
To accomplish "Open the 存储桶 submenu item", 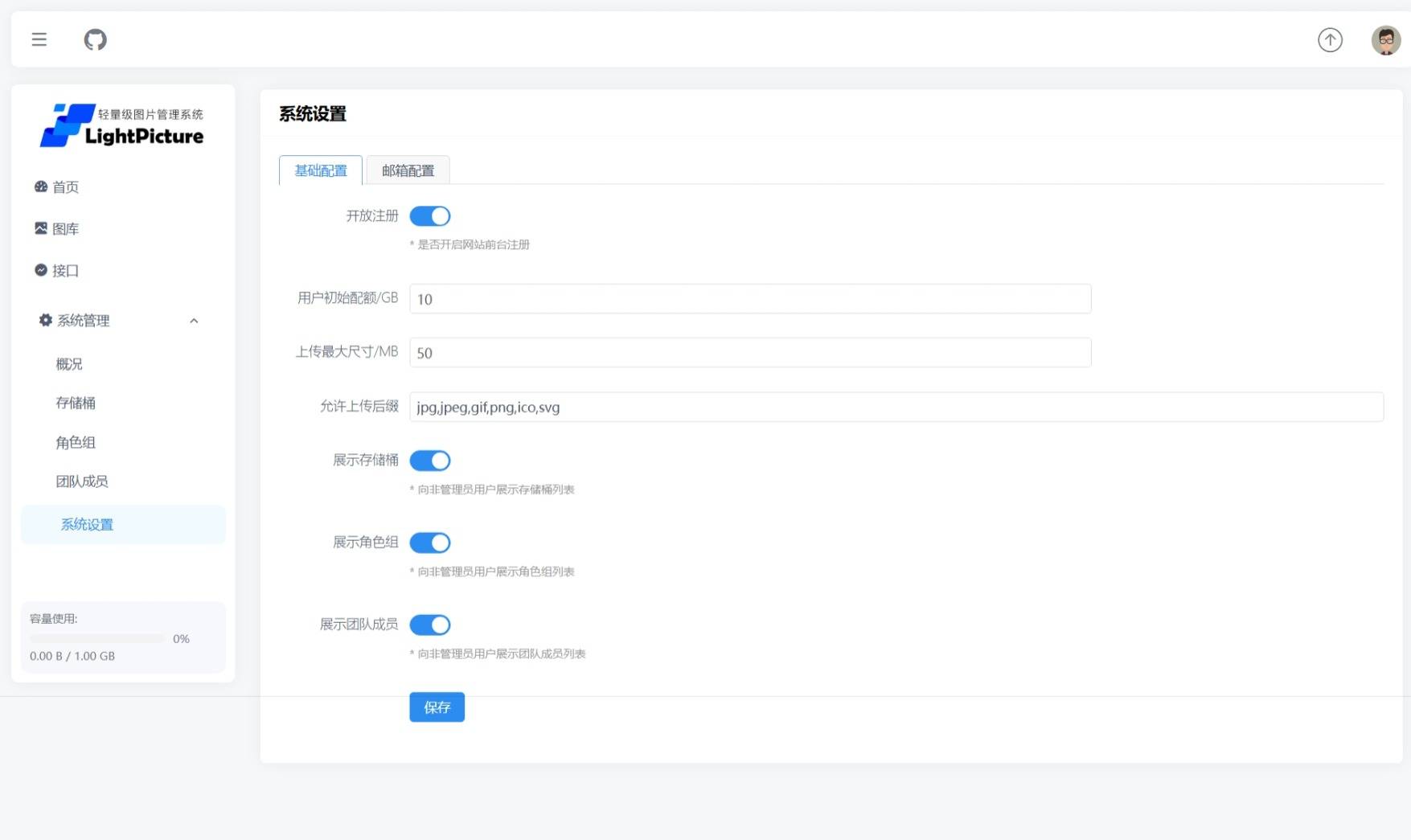I will (76, 403).
